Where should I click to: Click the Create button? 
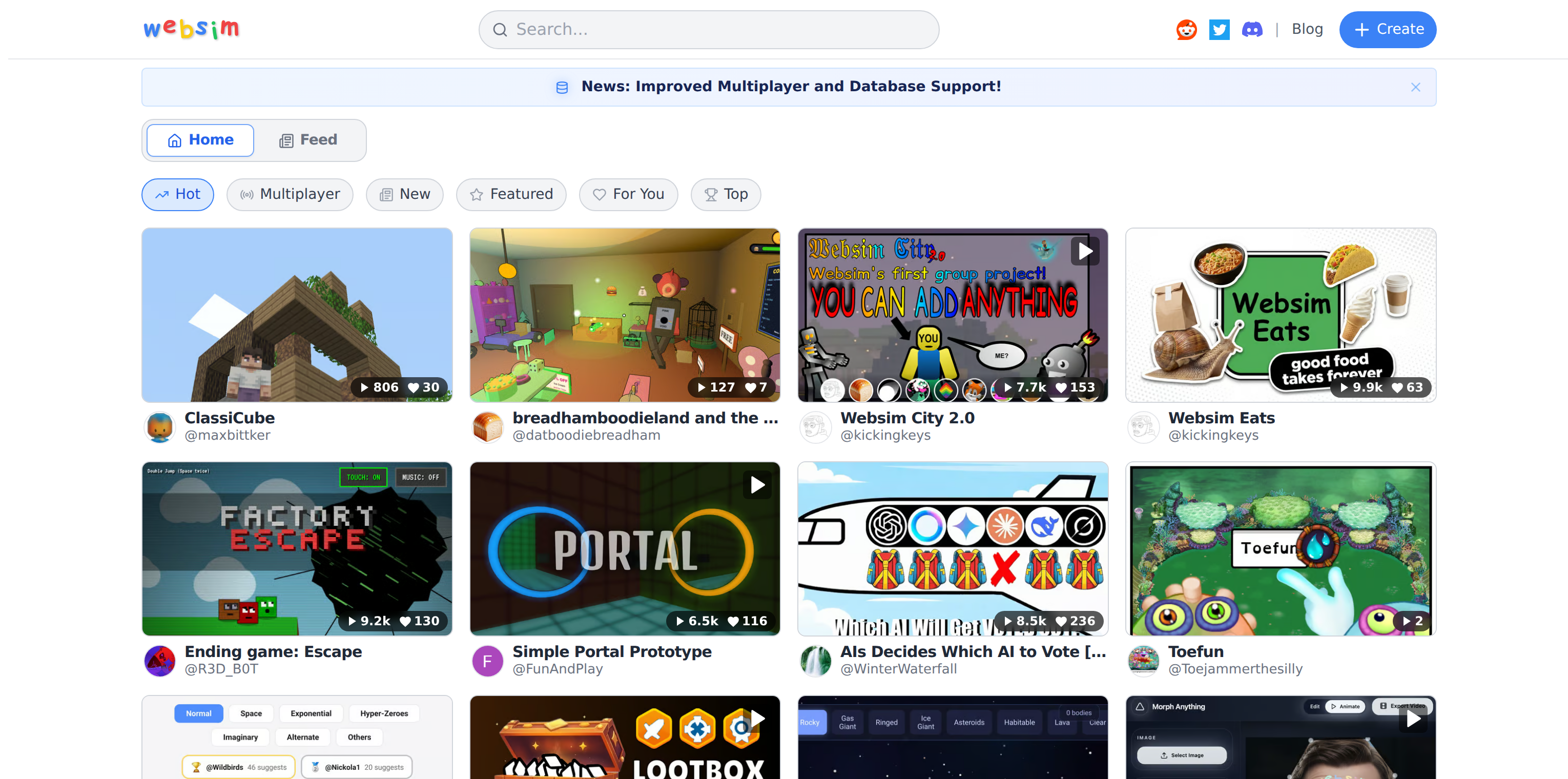pos(1387,29)
